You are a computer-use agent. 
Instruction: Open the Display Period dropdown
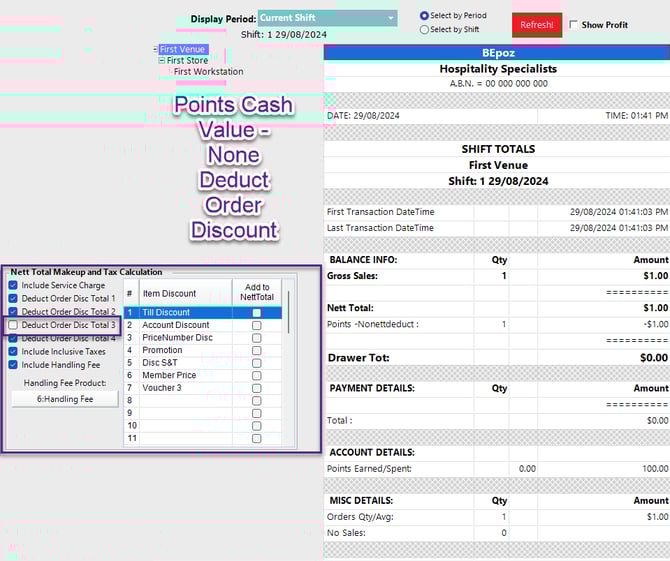(x=390, y=18)
